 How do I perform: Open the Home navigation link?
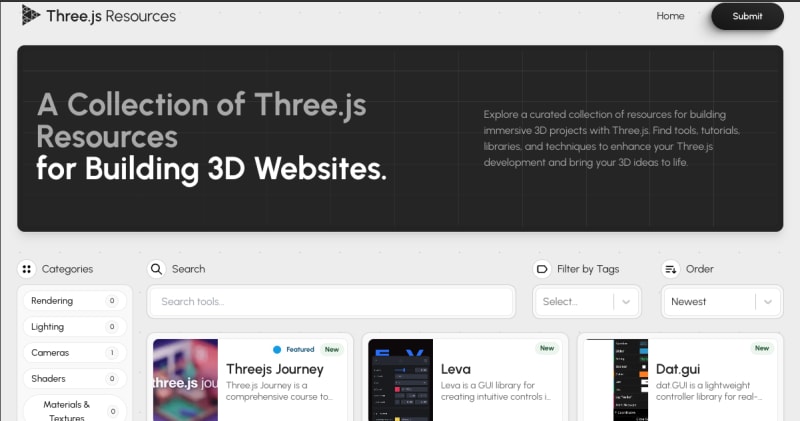click(670, 16)
